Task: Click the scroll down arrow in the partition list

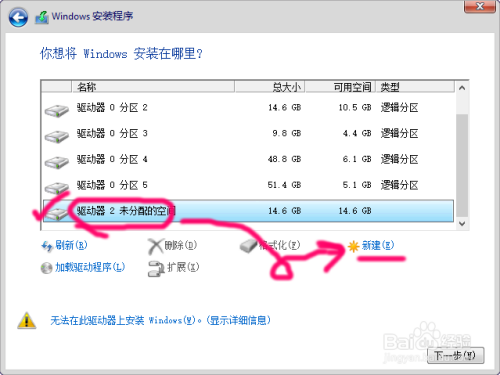Action: tap(462, 224)
